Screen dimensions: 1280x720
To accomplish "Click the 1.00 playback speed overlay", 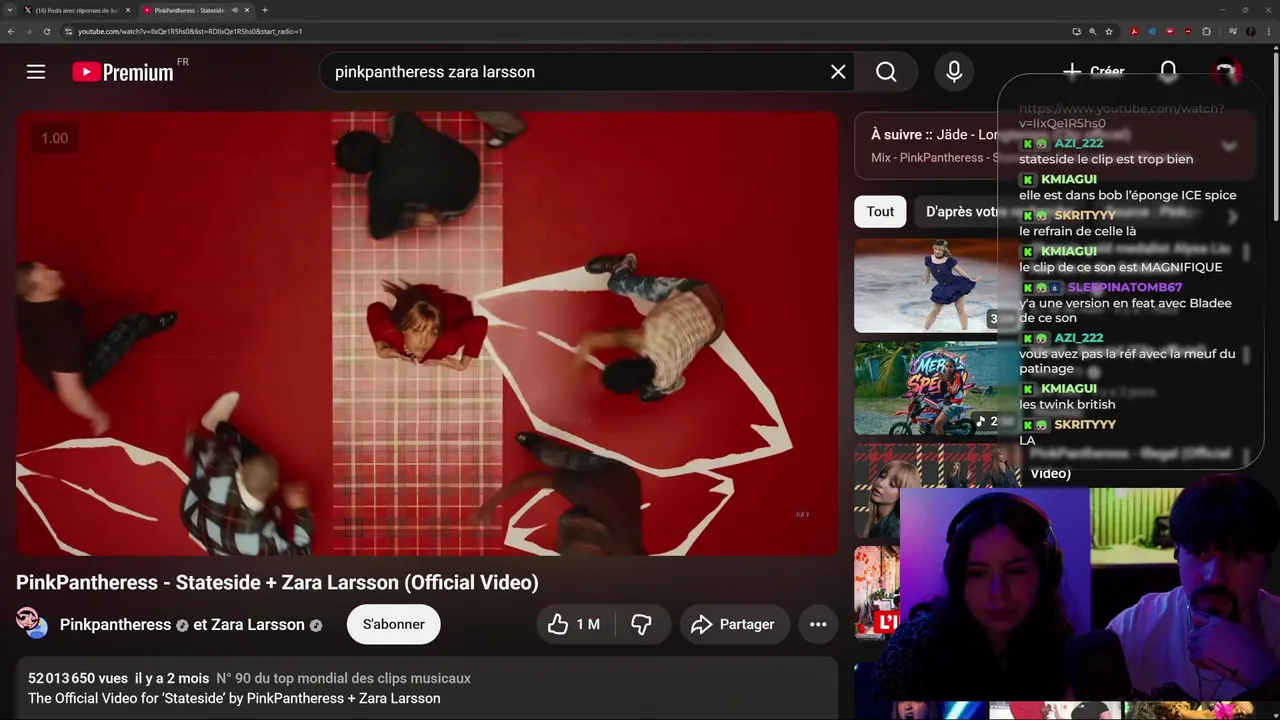I will coord(54,138).
